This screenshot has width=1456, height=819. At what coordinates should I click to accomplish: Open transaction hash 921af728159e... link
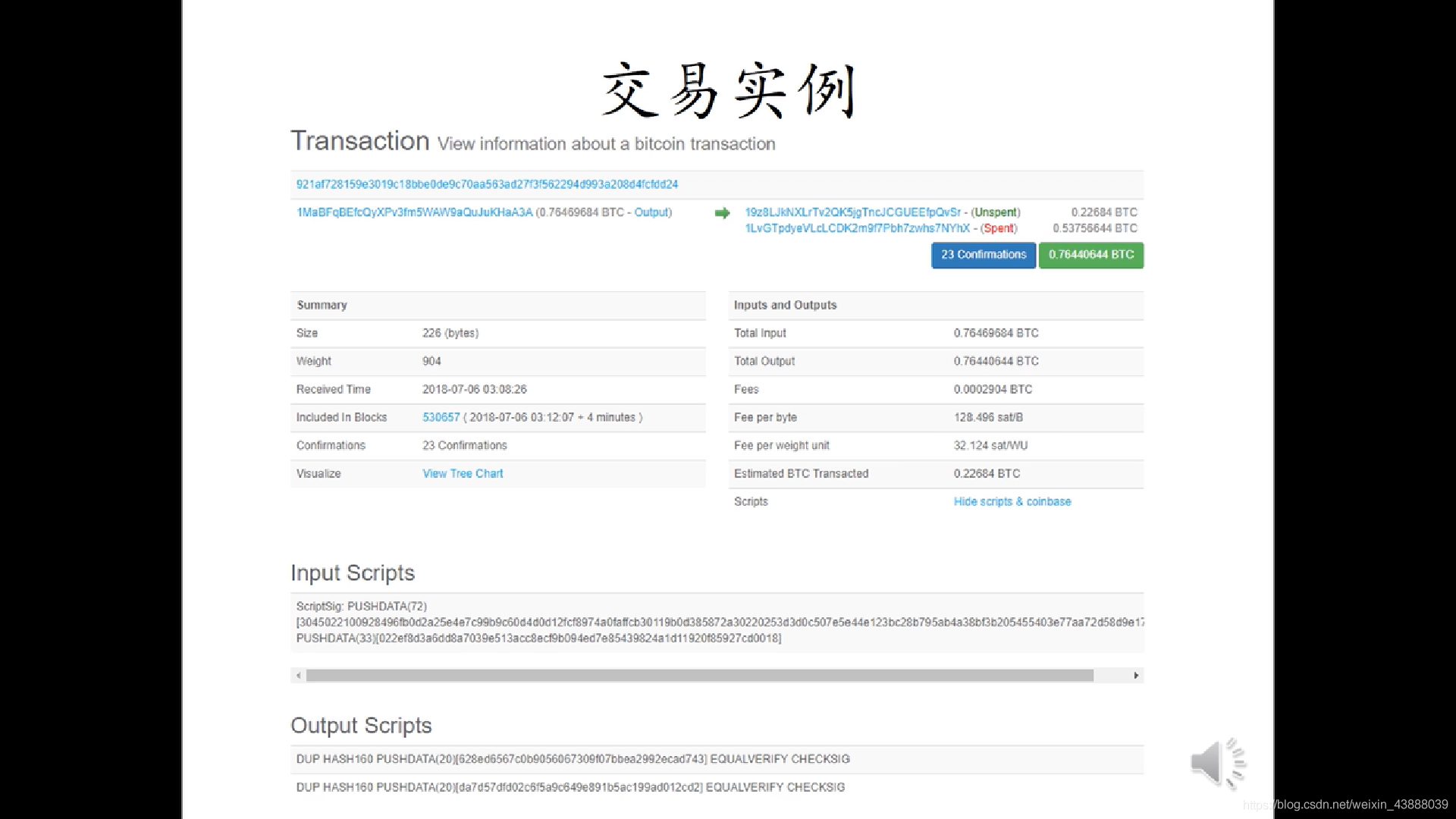click(487, 184)
